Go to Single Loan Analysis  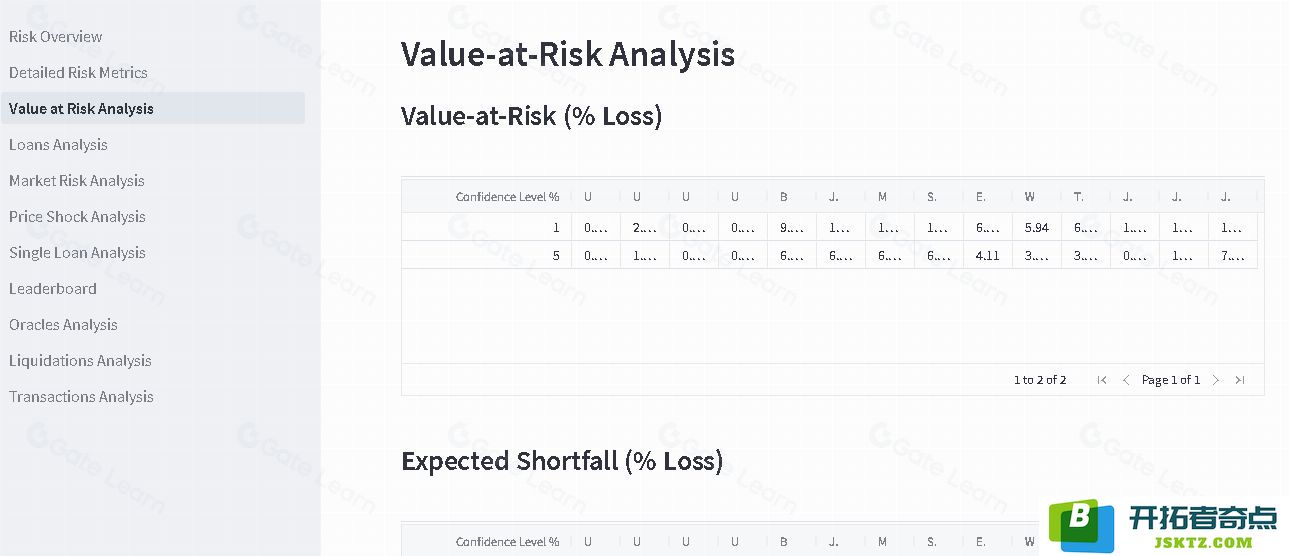tap(77, 253)
